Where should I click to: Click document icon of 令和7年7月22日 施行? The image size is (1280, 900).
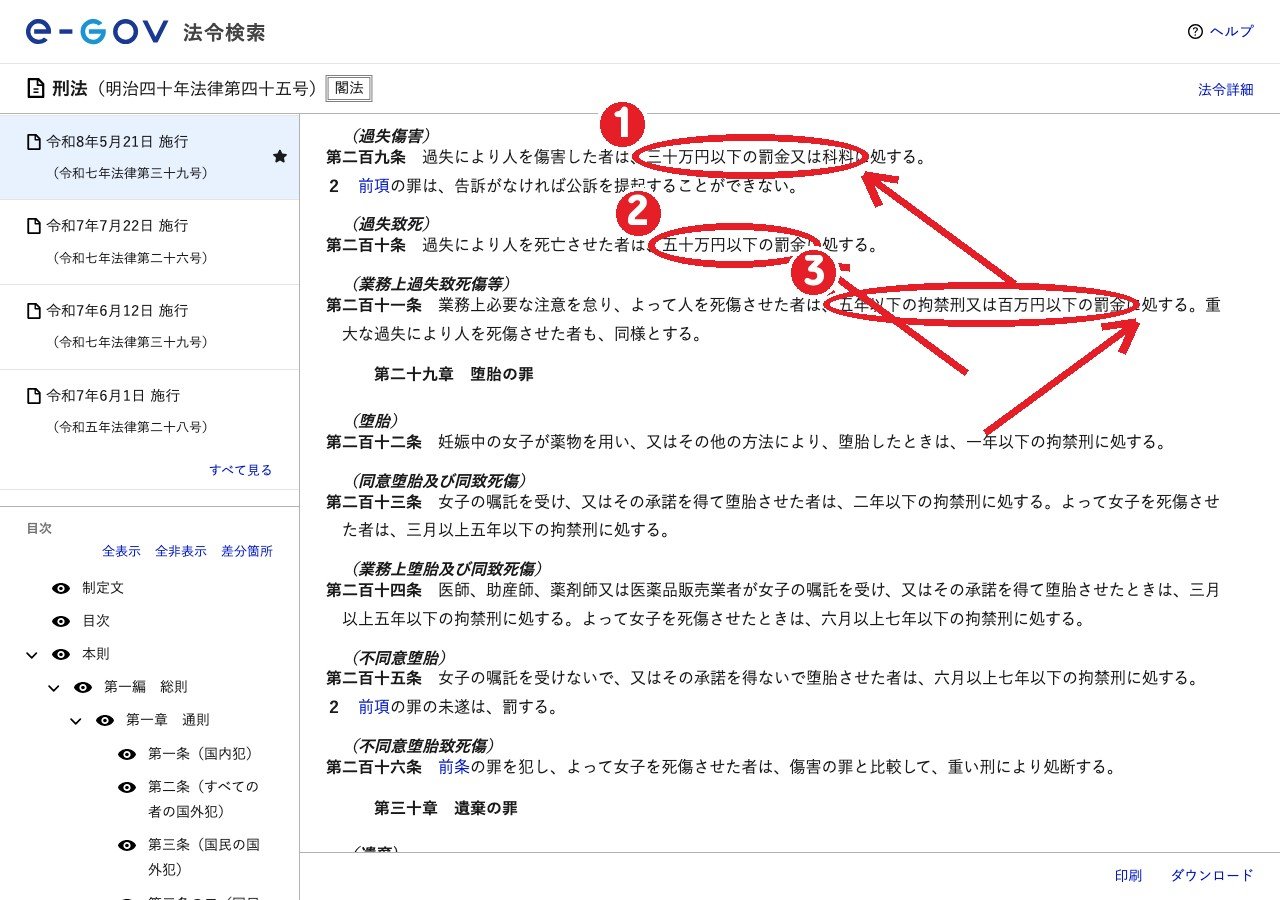(x=34, y=226)
